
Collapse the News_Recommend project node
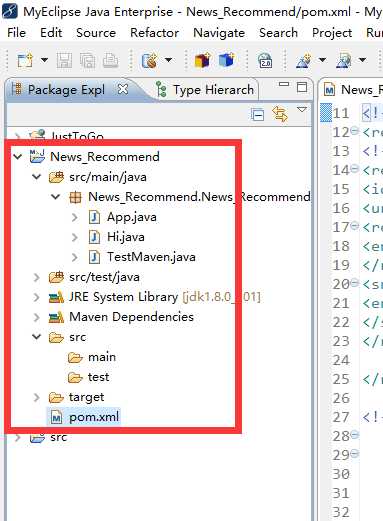pos(18,156)
